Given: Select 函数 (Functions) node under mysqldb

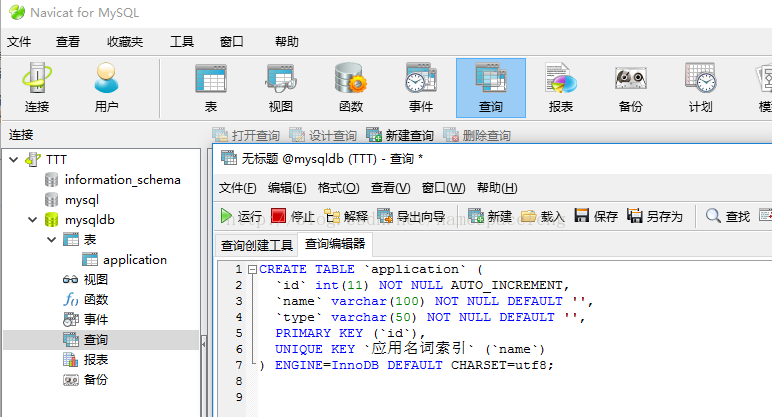Looking at the screenshot, I should tap(96, 299).
